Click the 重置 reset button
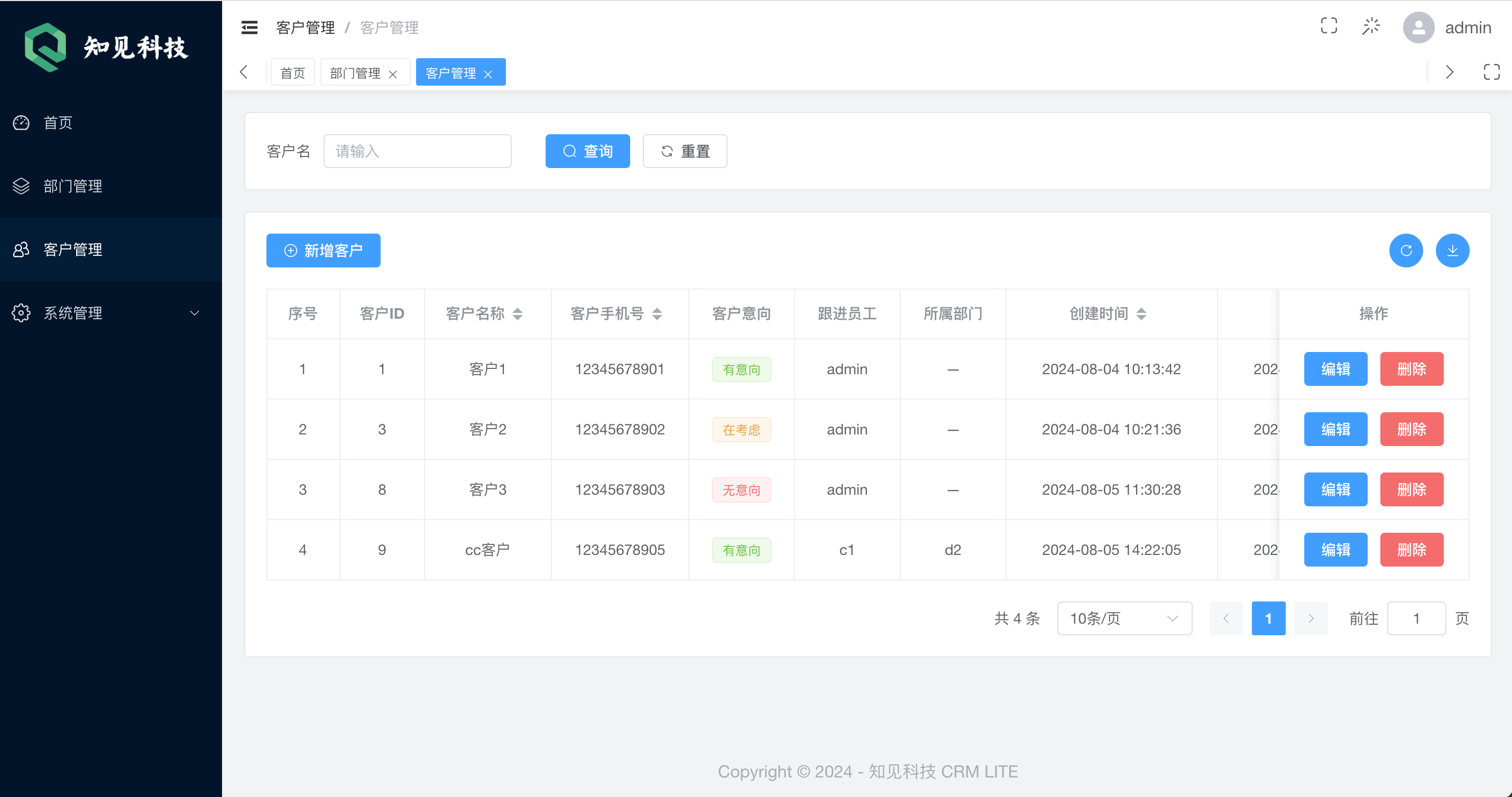Image resolution: width=1512 pixels, height=797 pixels. (x=685, y=151)
